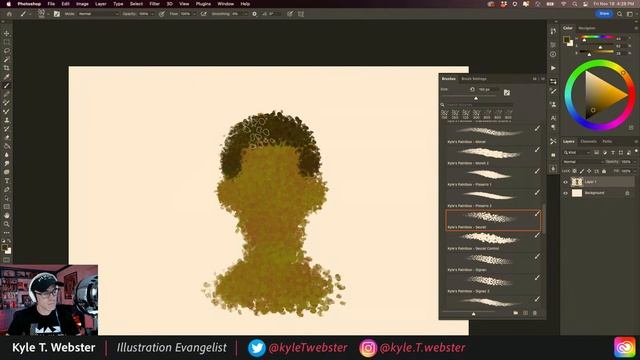The image size is (640, 360).
Task: Click the foreground color swatch in Color panel
Action: point(566,40)
